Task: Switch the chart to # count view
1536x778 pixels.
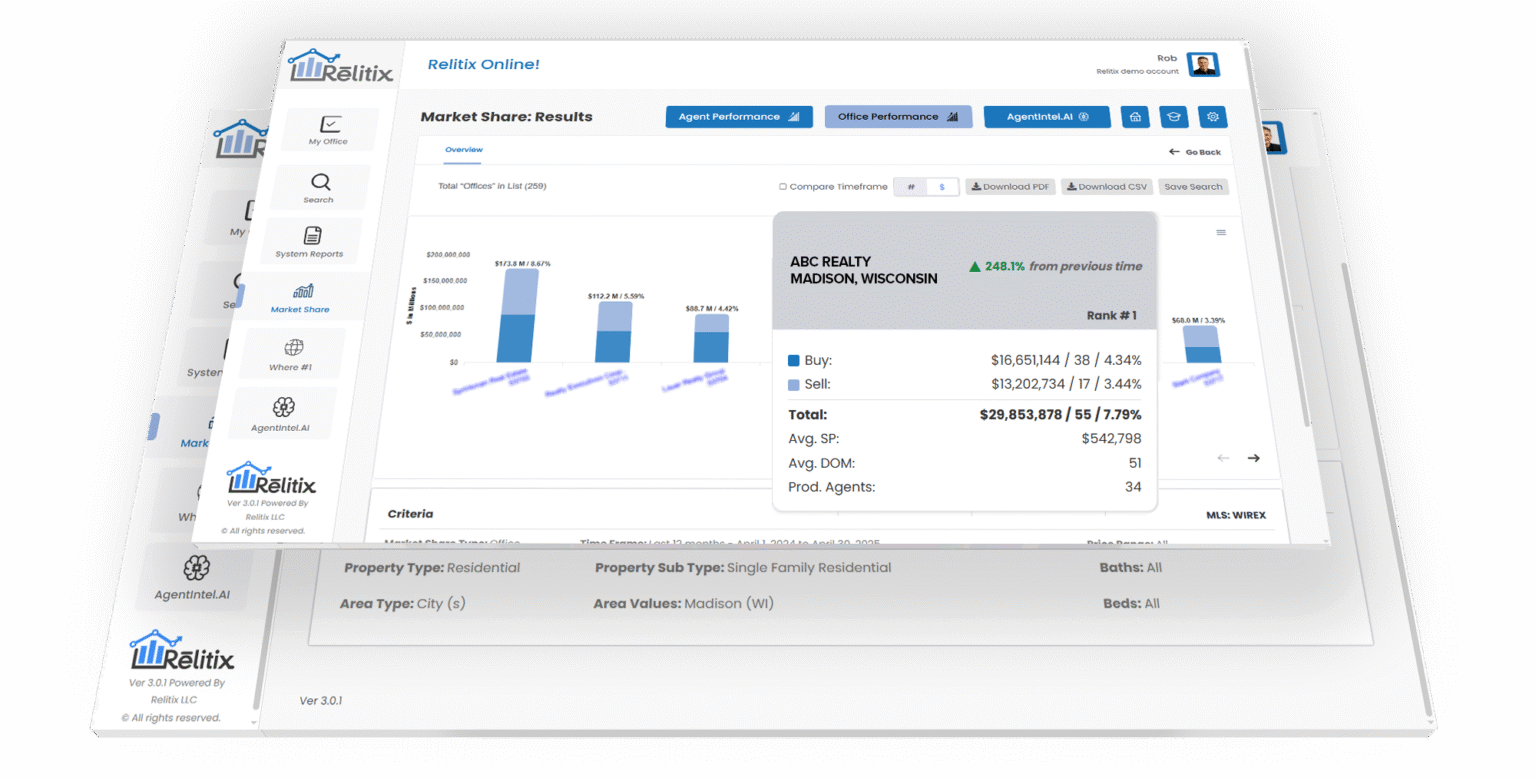Action: click(910, 187)
